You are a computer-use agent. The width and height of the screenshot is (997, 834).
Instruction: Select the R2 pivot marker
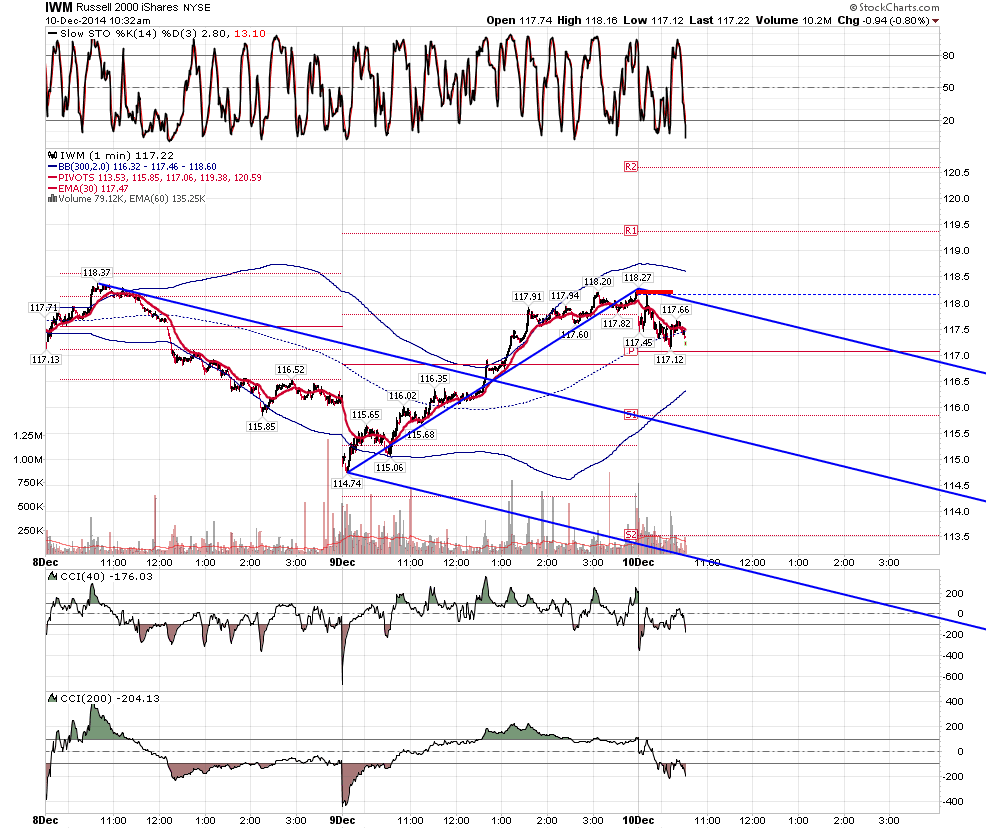pyautogui.click(x=630, y=167)
